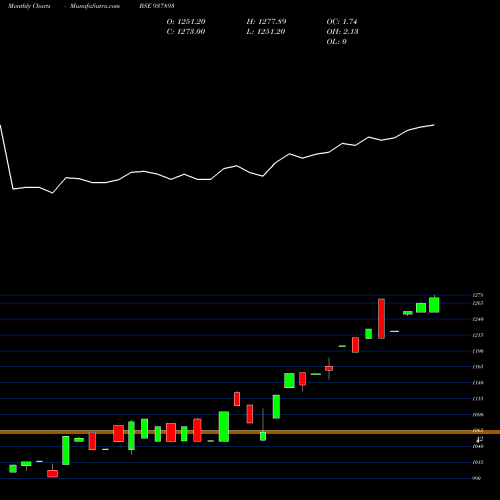Click the high value "H: 1277.89"

266,22
